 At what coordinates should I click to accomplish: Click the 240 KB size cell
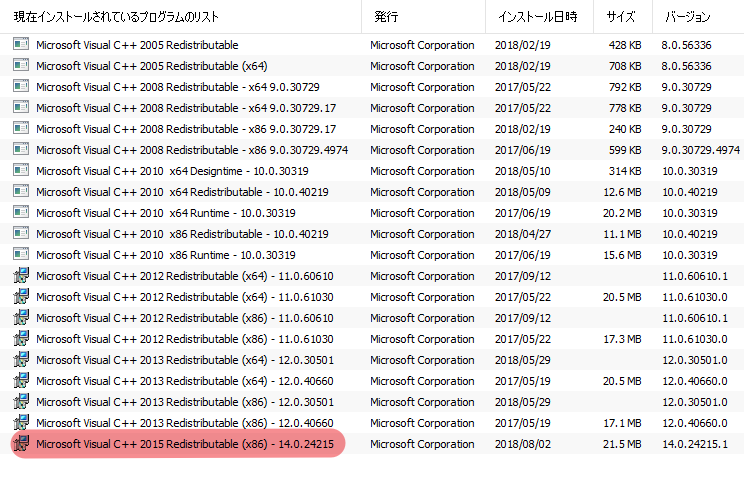point(625,129)
